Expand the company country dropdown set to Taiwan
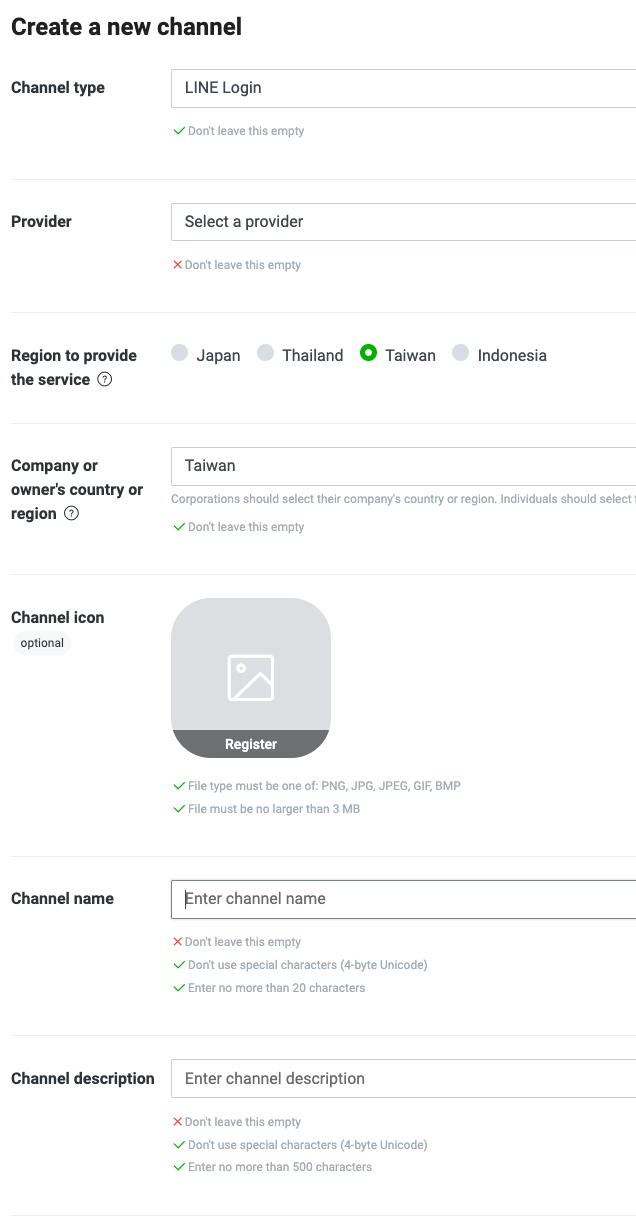Image resolution: width=636 pixels, height=1222 pixels. click(403, 466)
